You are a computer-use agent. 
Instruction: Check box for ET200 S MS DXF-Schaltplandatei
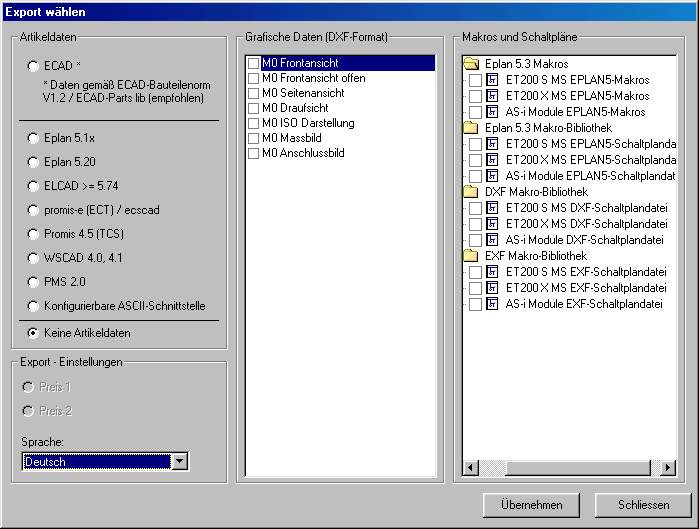click(x=475, y=209)
